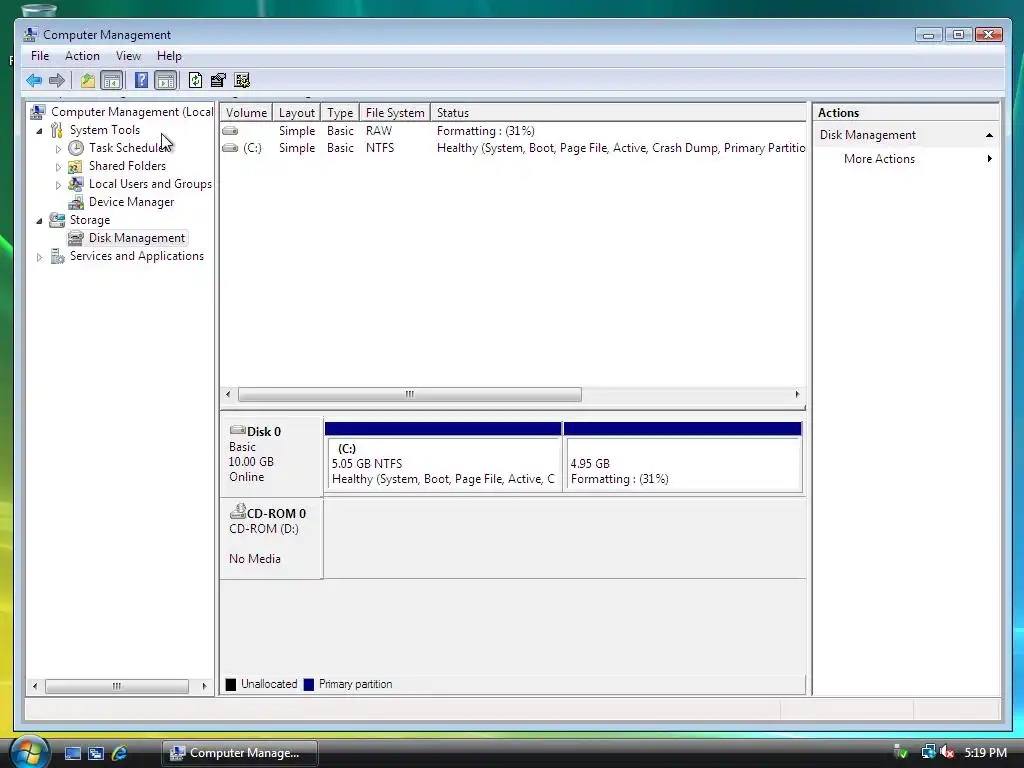
Task: Click the blue Primary partition legend swatch
Action: 309,684
